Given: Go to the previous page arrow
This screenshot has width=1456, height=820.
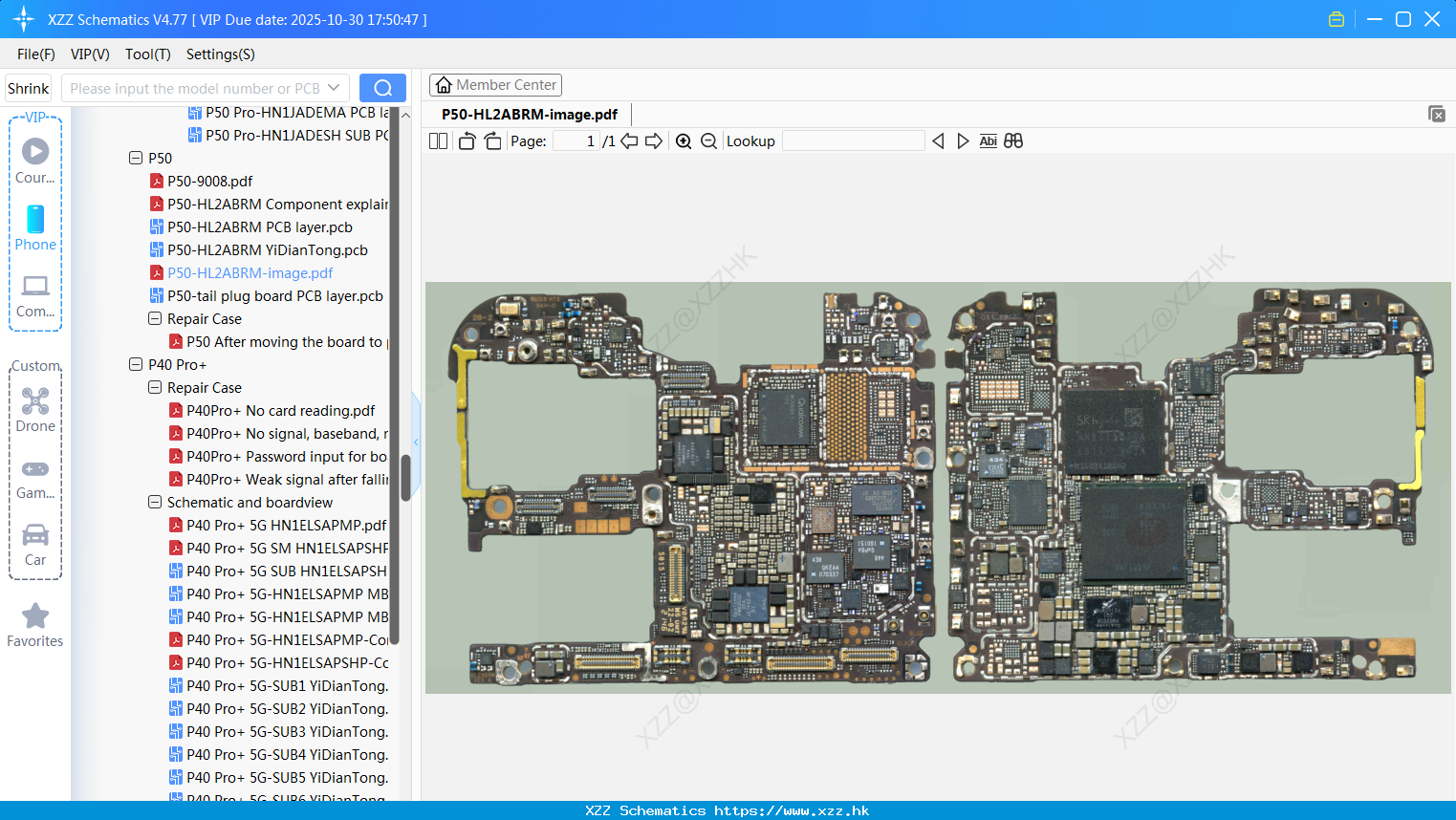Looking at the screenshot, I should point(629,141).
